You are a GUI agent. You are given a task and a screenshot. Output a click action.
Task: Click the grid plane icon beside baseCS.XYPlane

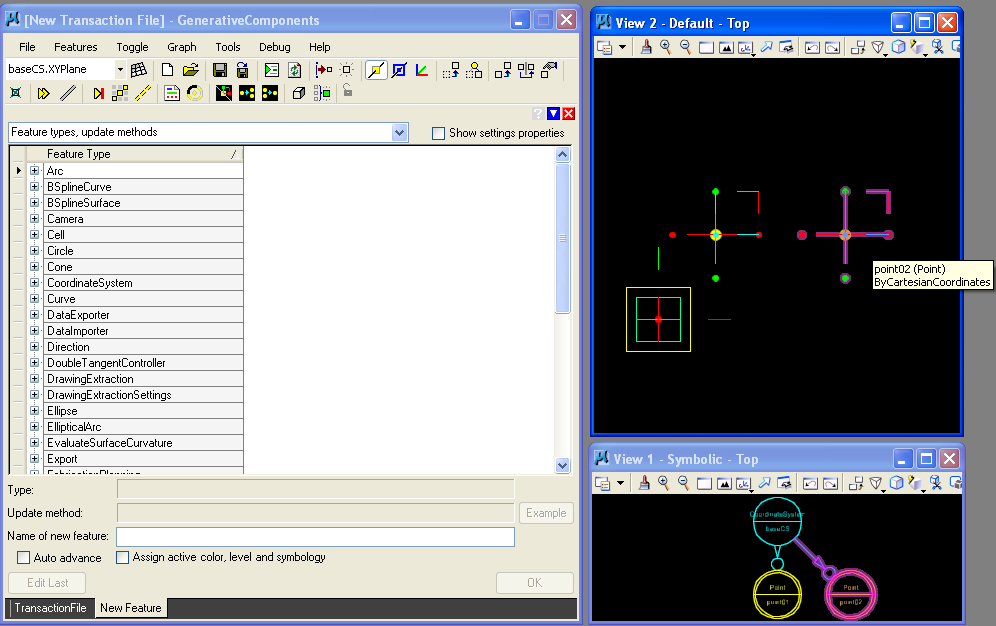(138, 70)
